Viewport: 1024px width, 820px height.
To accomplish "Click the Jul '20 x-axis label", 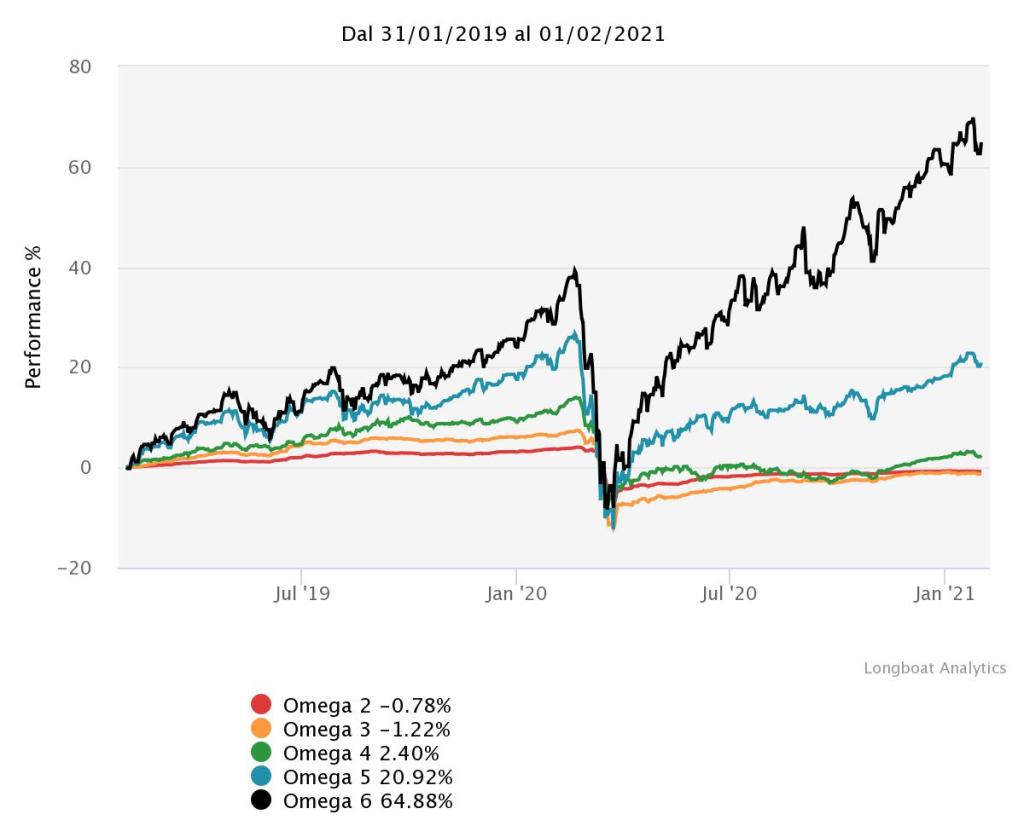I will coord(729,594).
